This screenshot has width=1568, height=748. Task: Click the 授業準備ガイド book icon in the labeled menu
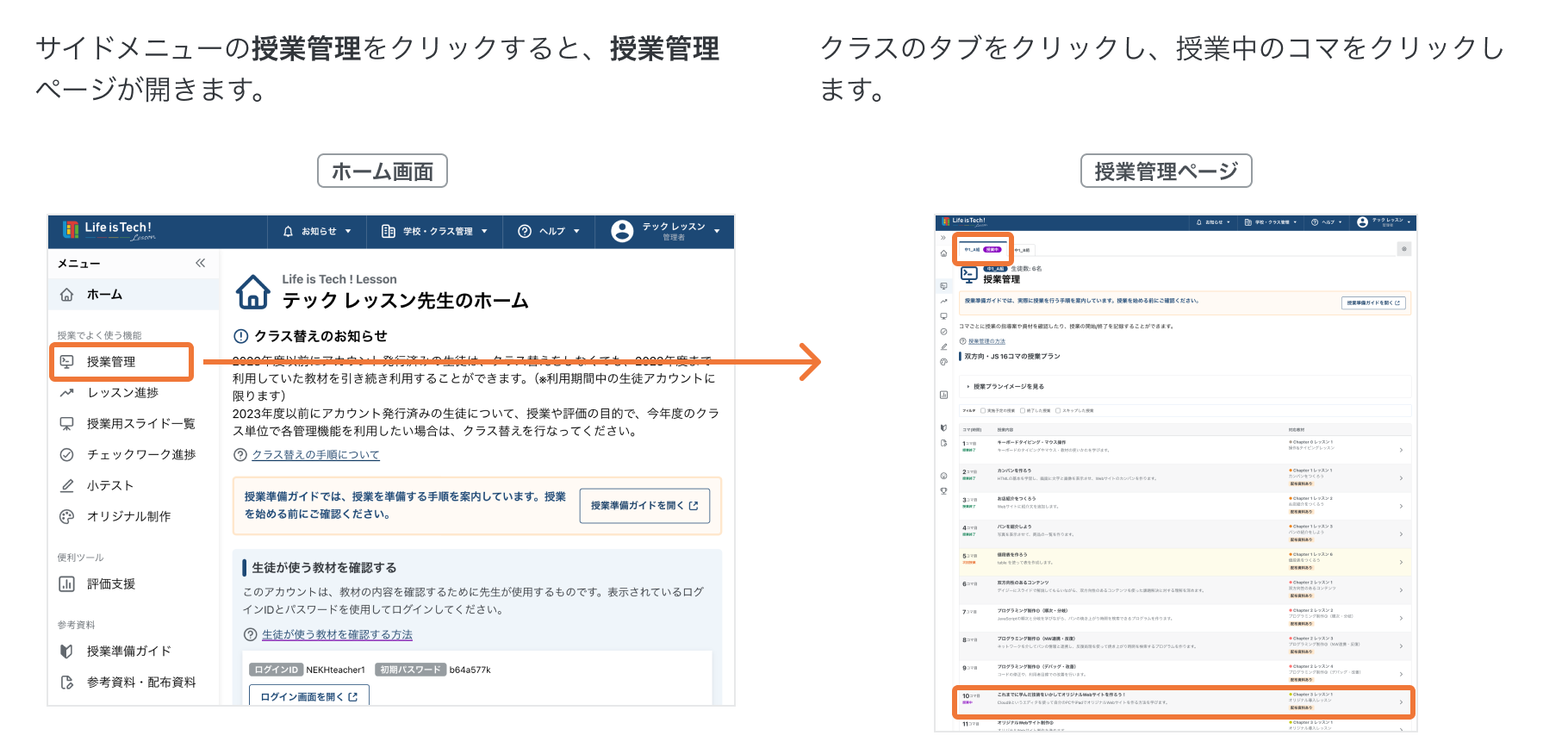coord(66,651)
